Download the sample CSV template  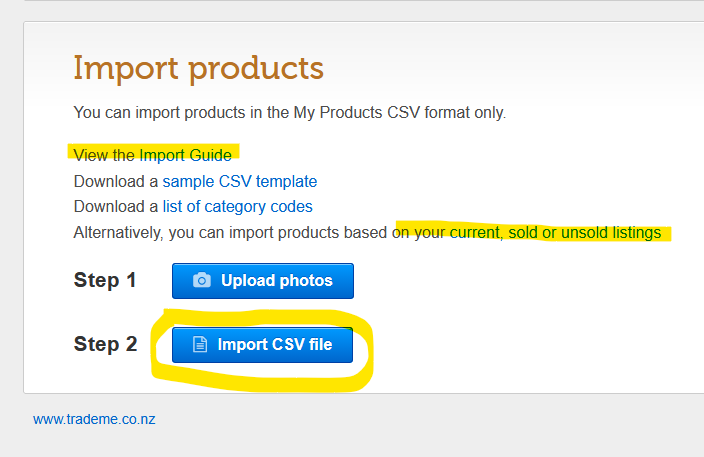pos(240,181)
